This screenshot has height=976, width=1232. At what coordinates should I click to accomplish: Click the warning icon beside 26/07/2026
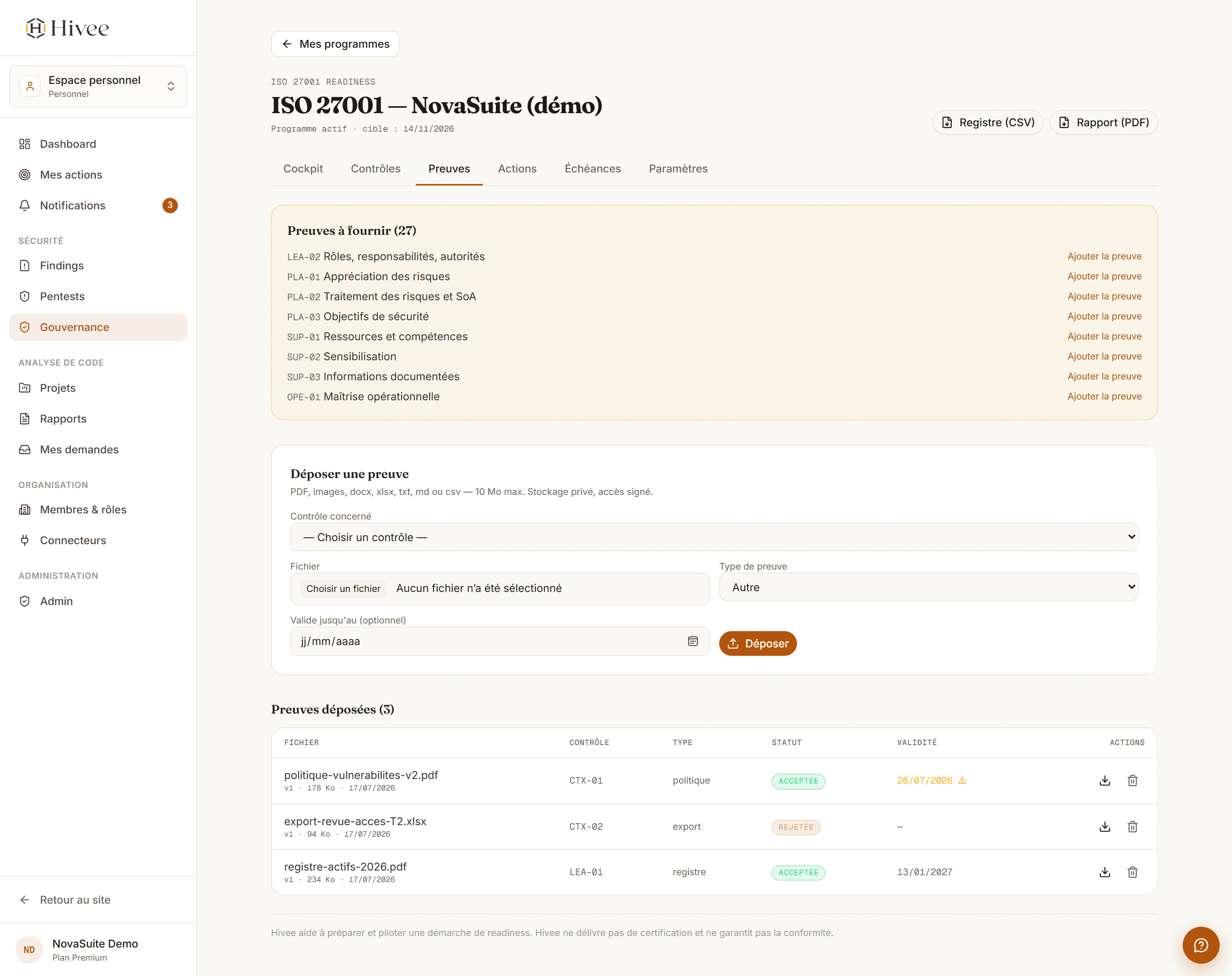click(962, 781)
